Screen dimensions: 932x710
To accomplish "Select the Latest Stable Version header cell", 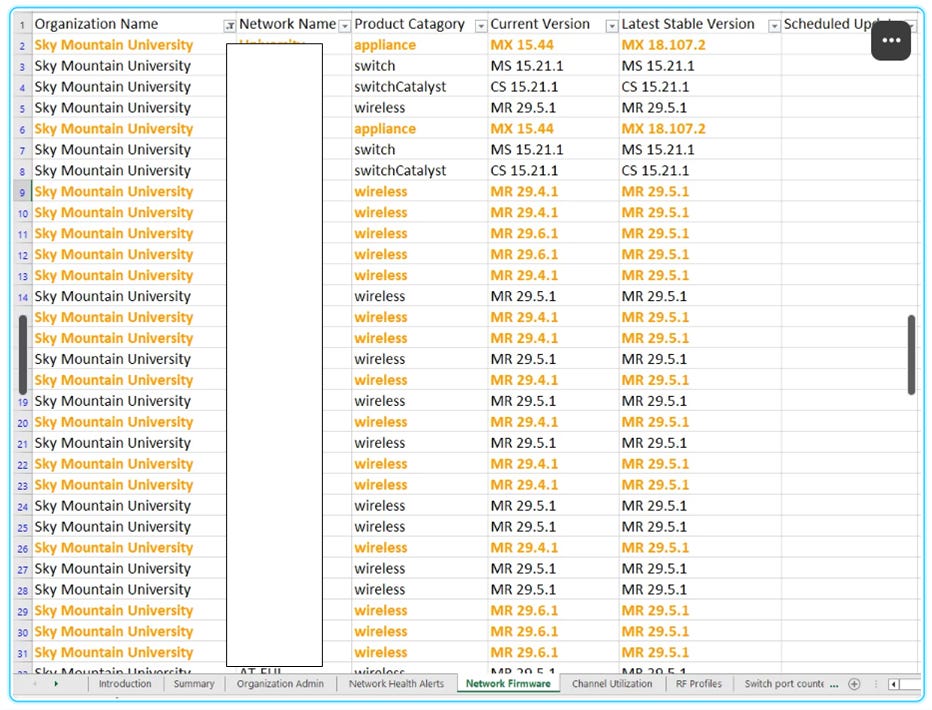I will point(700,24).
